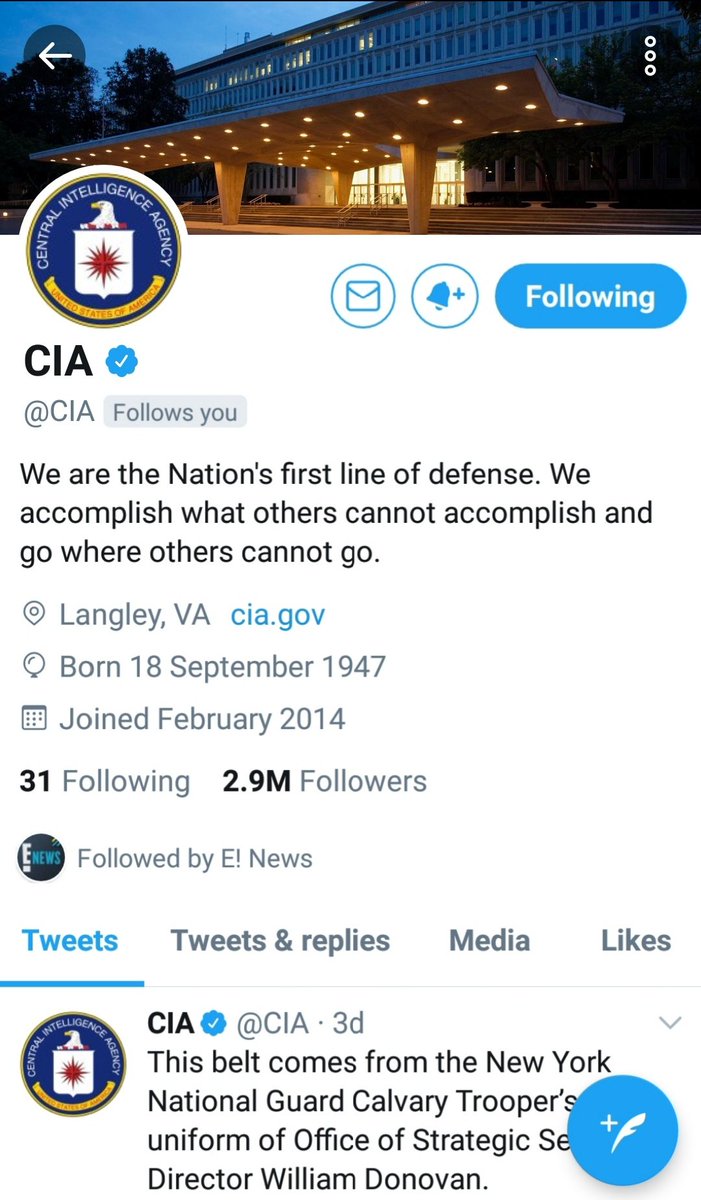
Task: Switch to the Media tab
Action: (x=490, y=941)
